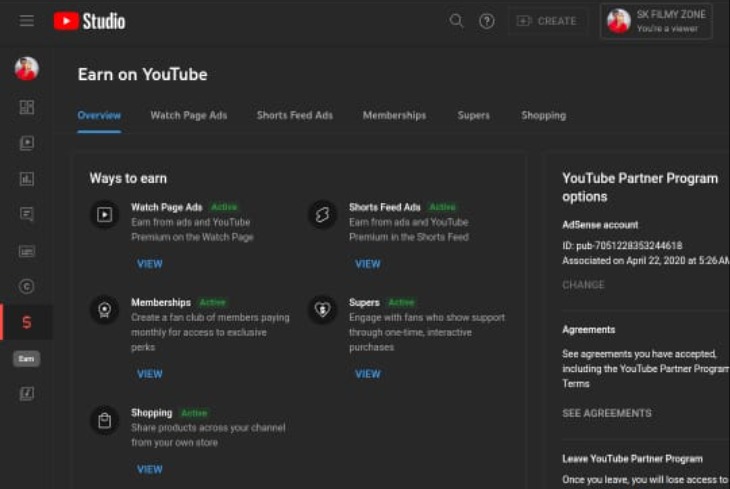The image size is (730, 489).
Task: Select the Earn dollar icon in sidebar
Action: tap(27, 322)
